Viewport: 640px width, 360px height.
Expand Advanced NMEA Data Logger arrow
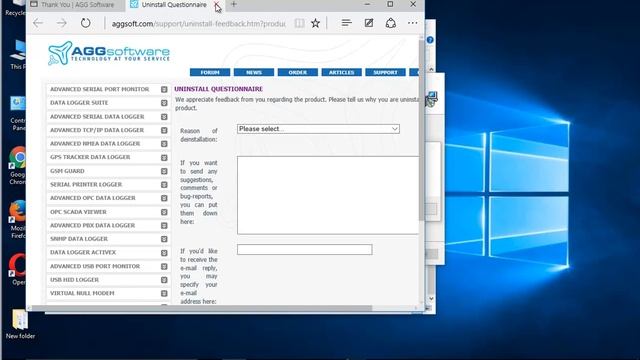164,144
